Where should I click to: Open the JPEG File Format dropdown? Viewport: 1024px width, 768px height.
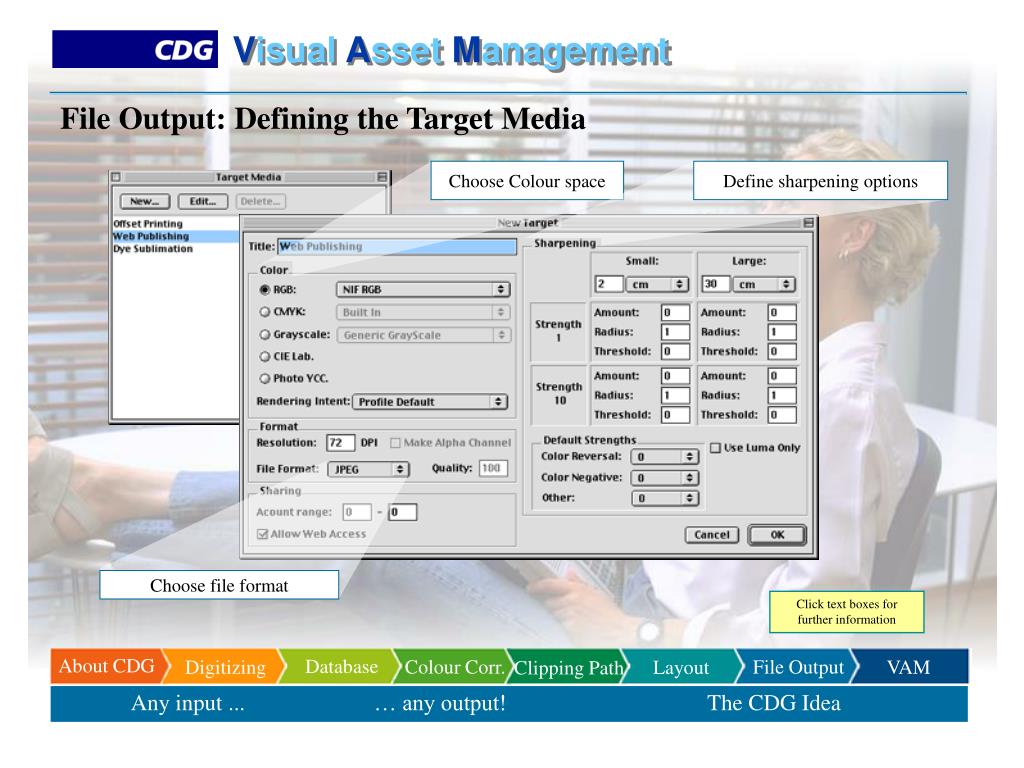point(368,469)
